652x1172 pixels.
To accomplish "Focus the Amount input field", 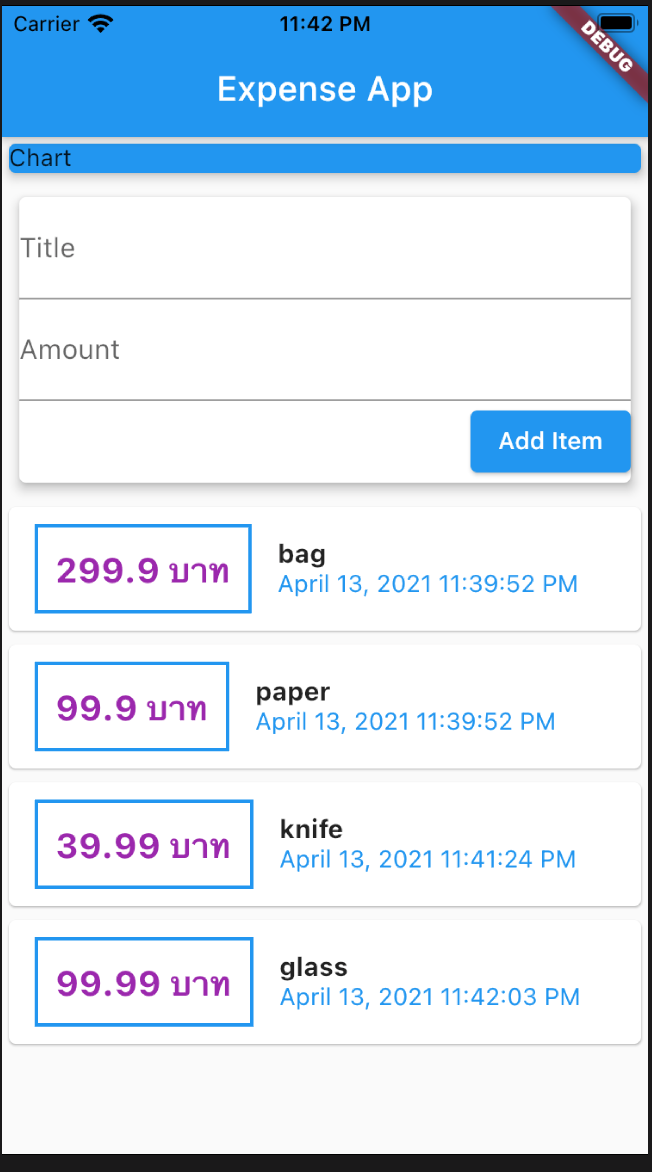I will [x=325, y=351].
